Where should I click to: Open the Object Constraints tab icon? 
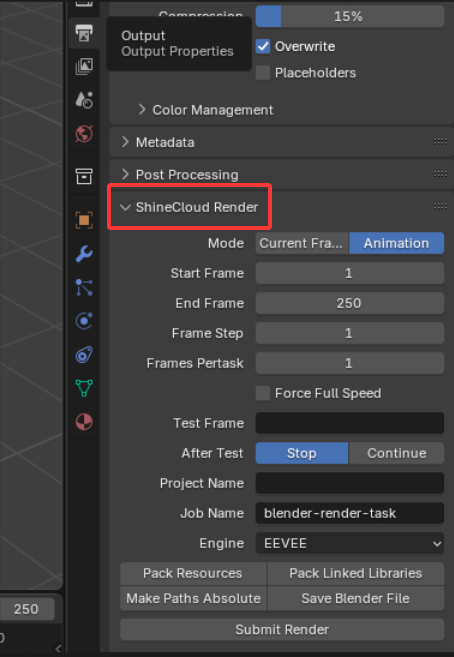tap(84, 355)
